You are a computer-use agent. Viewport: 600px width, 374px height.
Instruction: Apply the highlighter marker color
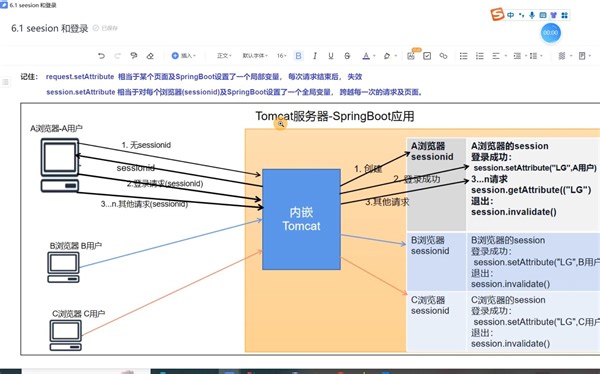click(x=387, y=56)
